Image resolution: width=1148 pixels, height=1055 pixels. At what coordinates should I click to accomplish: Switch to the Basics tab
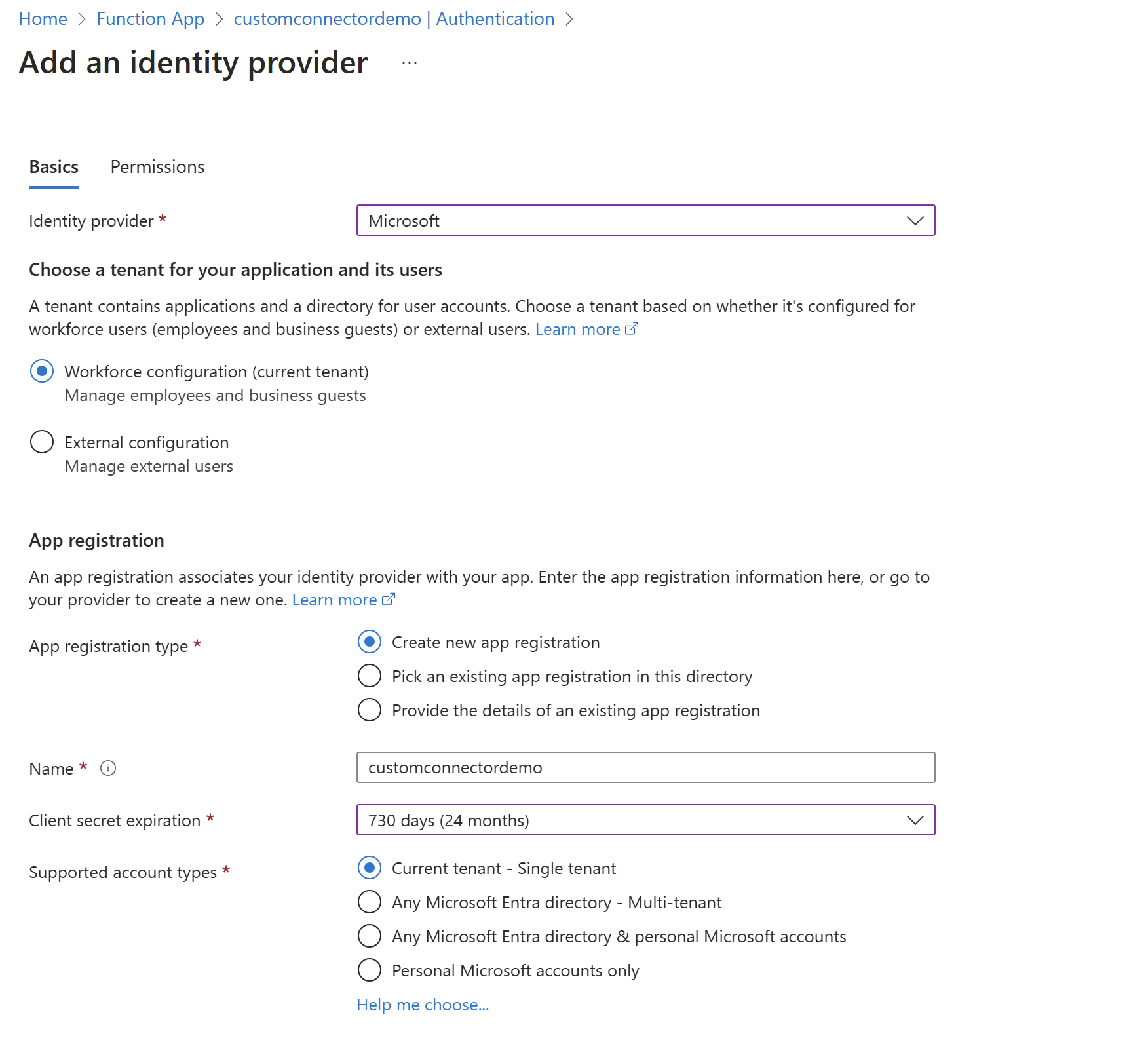(53, 166)
